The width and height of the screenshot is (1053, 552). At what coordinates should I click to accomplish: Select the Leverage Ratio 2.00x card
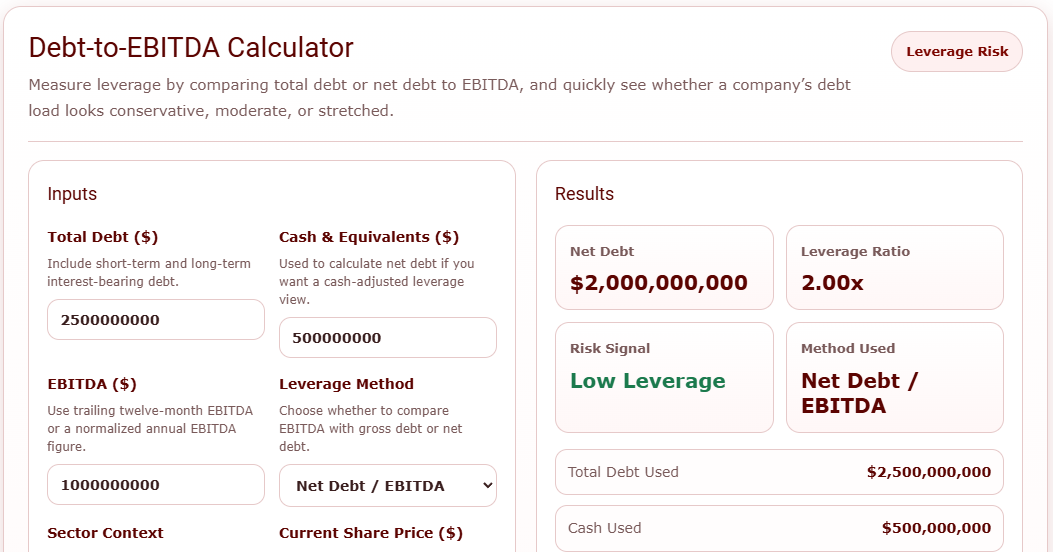[894, 268]
